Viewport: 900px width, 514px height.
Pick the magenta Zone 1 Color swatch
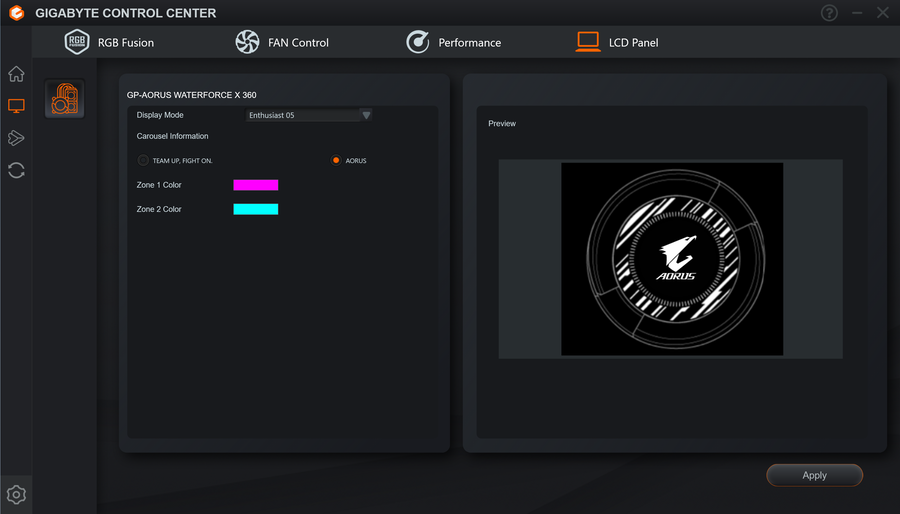tap(255, 185)
